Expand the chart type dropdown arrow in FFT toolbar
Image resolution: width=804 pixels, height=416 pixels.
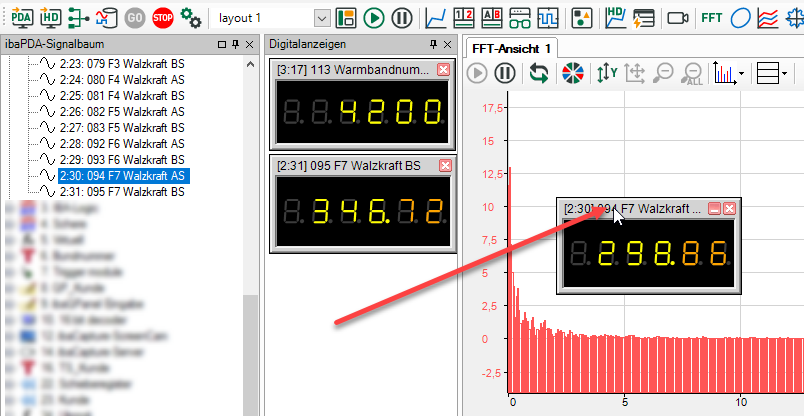point(741,73)
